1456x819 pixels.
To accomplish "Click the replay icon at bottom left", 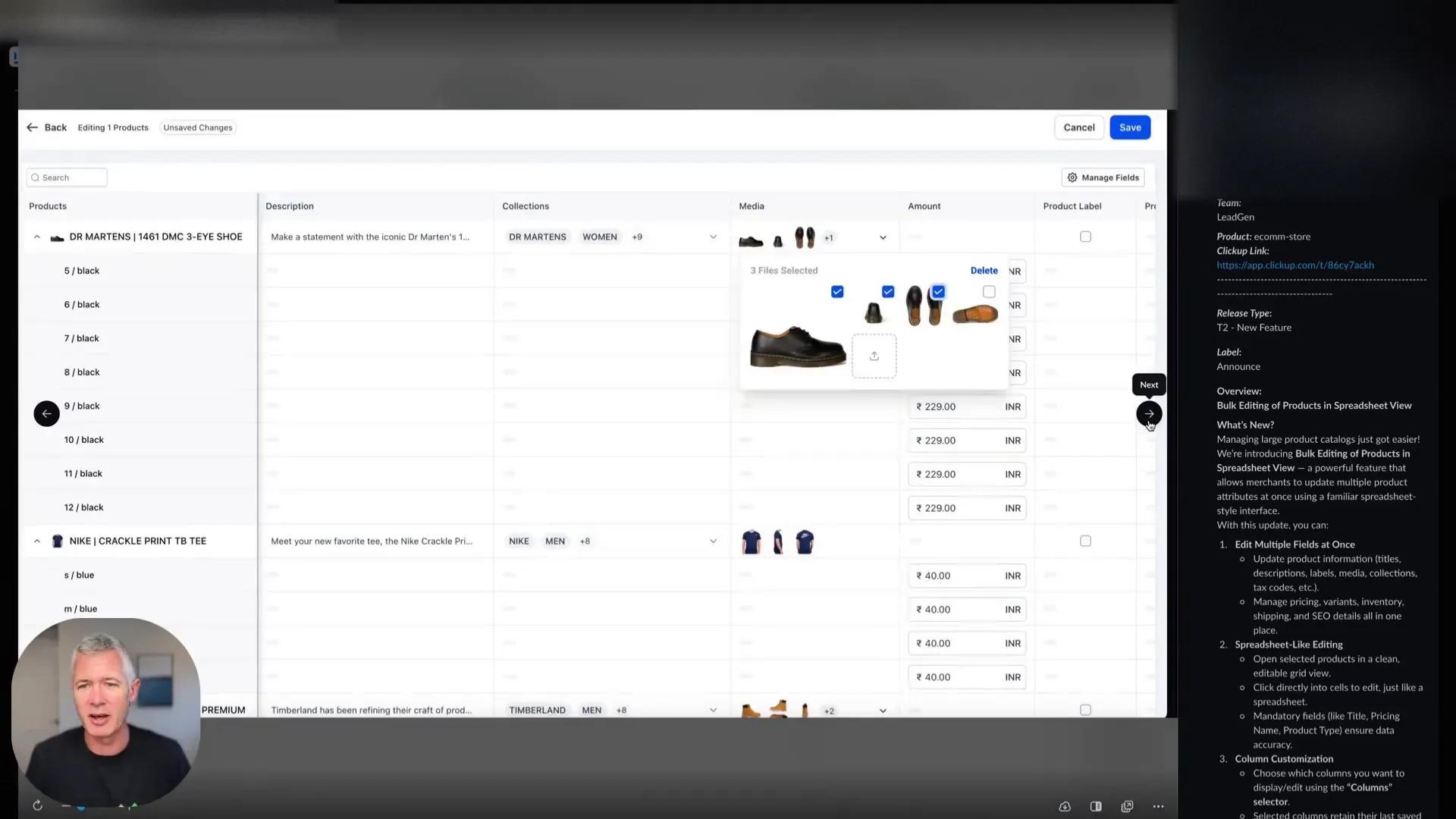I will pos(37,805).
